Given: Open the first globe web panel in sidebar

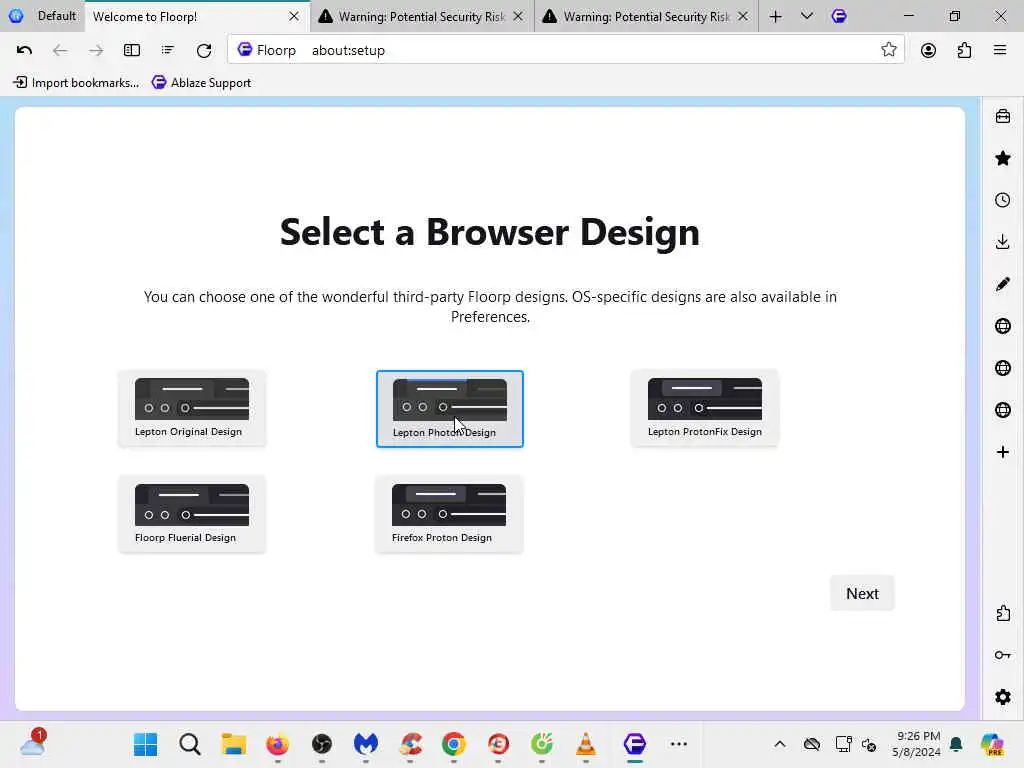Looking at the screenshot, I should 1003,326.
